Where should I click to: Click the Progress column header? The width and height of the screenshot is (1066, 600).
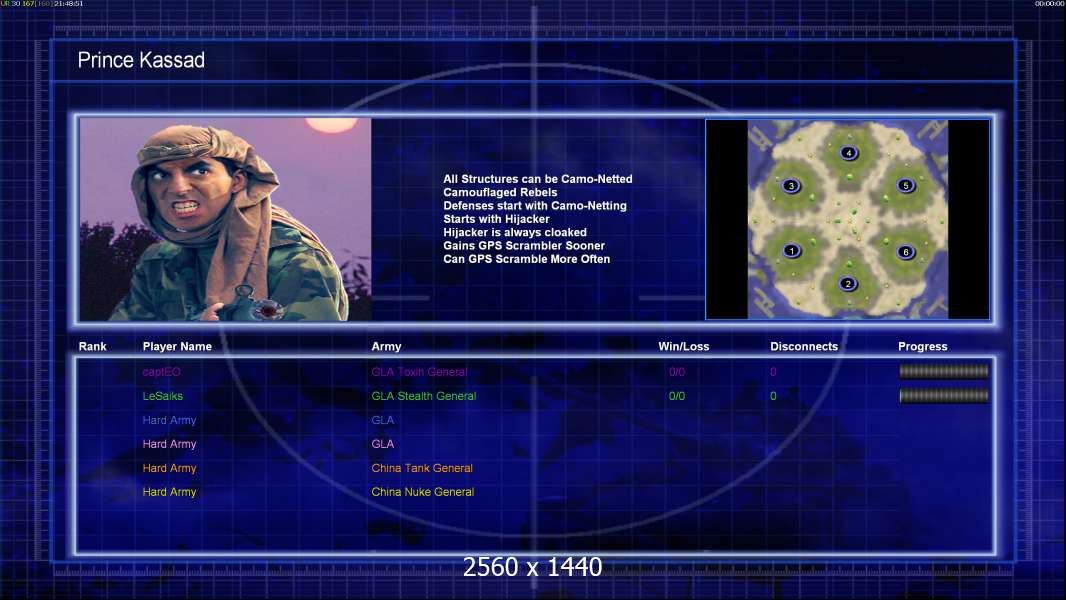tap(923, 347)
